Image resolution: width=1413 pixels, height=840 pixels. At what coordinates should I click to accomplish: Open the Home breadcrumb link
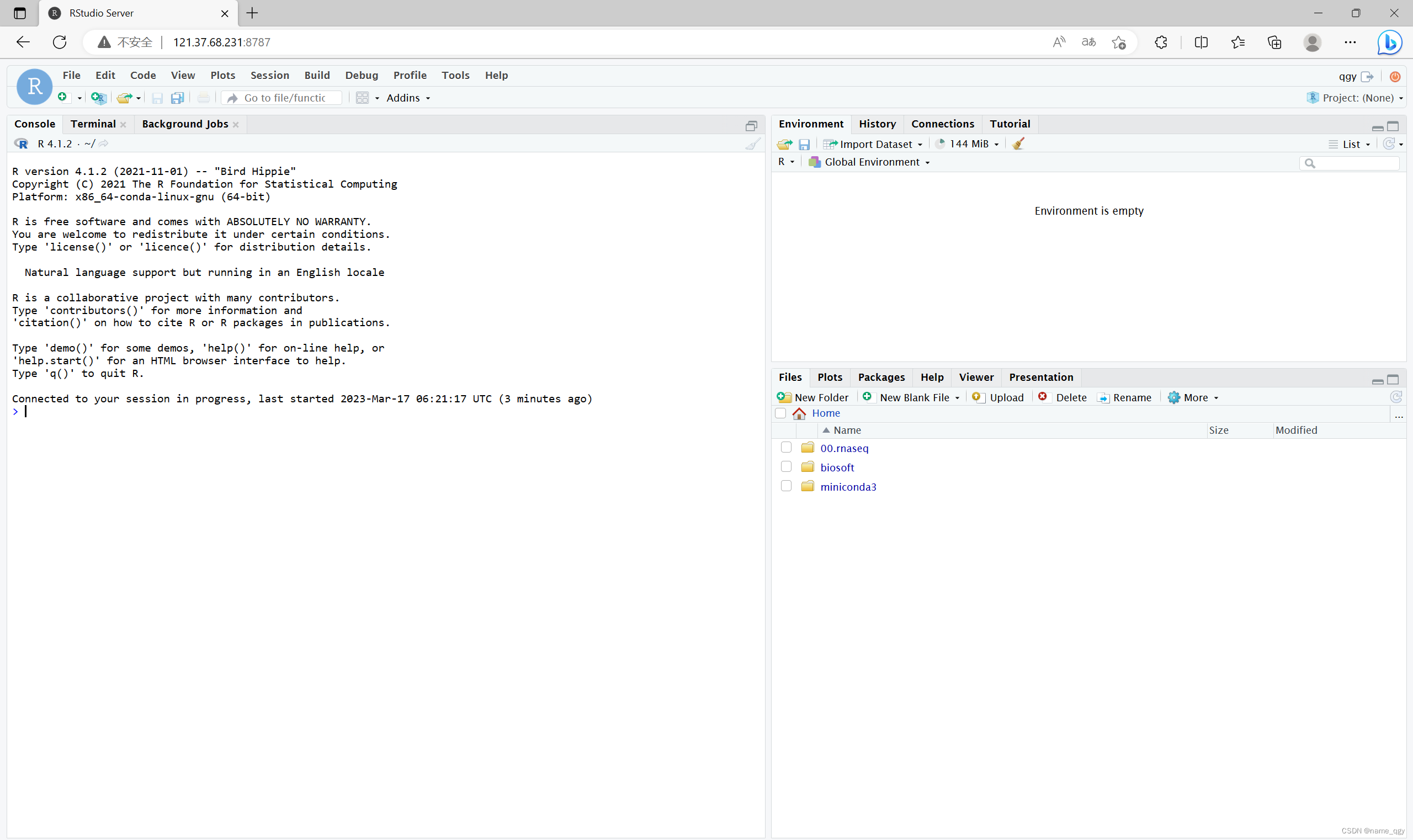coord(826,413)
